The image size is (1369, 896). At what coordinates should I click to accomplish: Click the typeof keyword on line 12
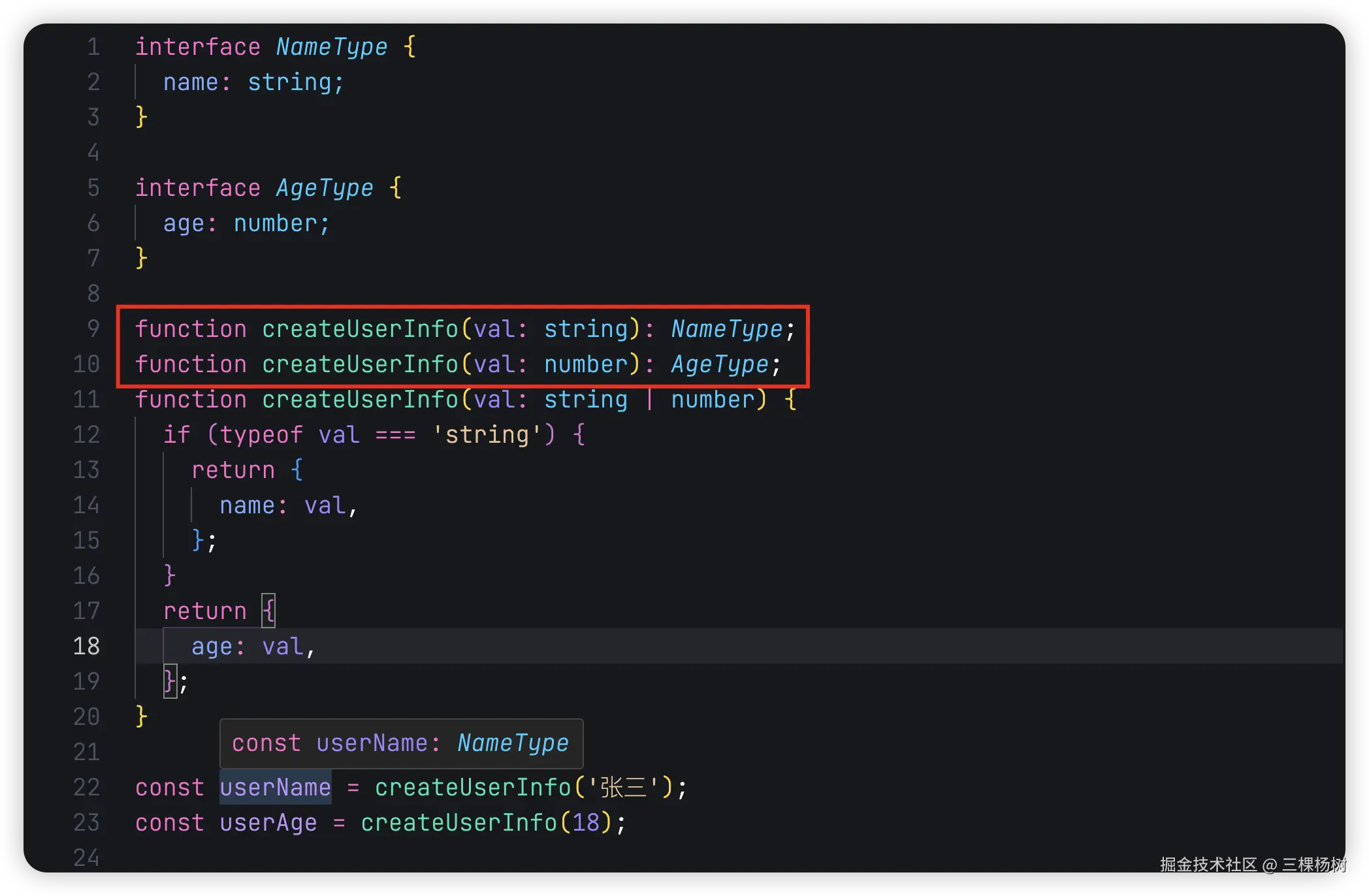click(x=261, y=435)
